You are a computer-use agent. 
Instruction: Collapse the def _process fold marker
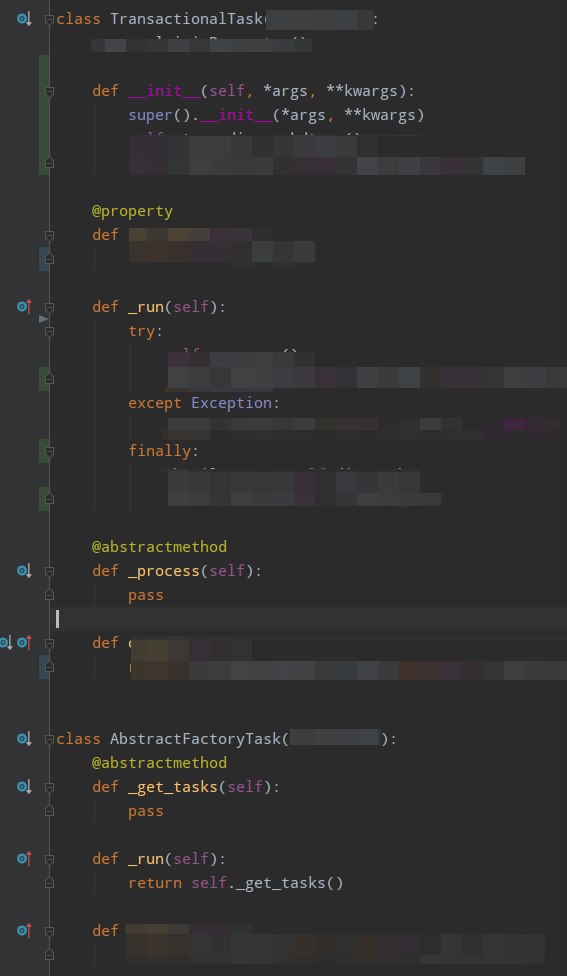pyautogui.click(x=49, y=571)
